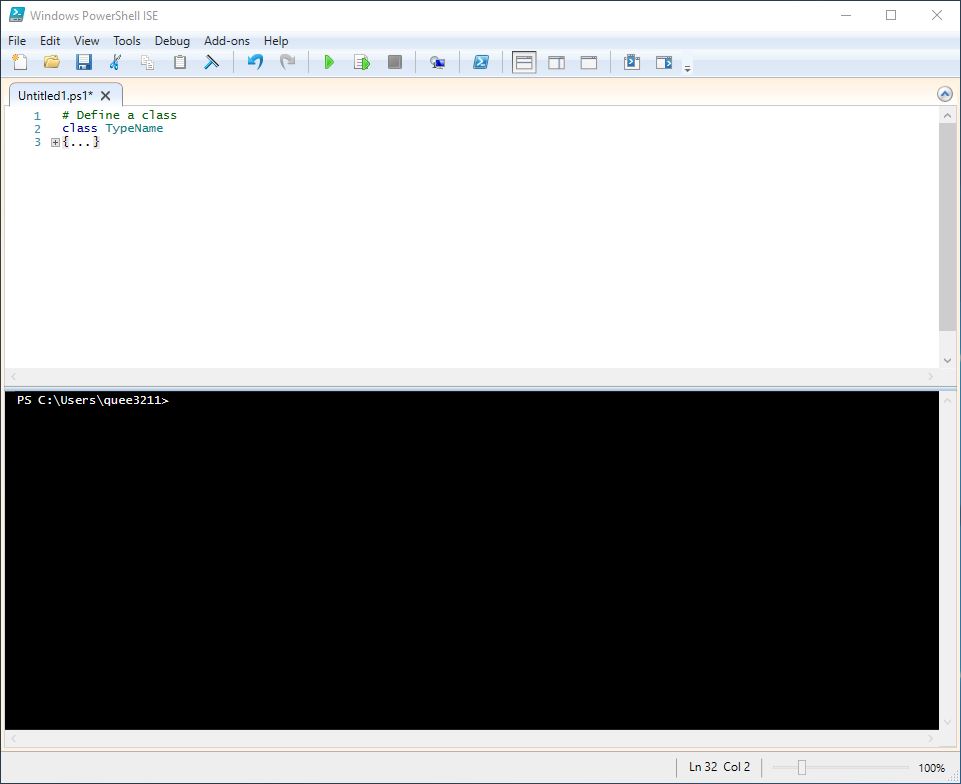The image size is (961, 784).
Task: Toggle Show Script Pane Right layout
Action: (x=555, y=61)
